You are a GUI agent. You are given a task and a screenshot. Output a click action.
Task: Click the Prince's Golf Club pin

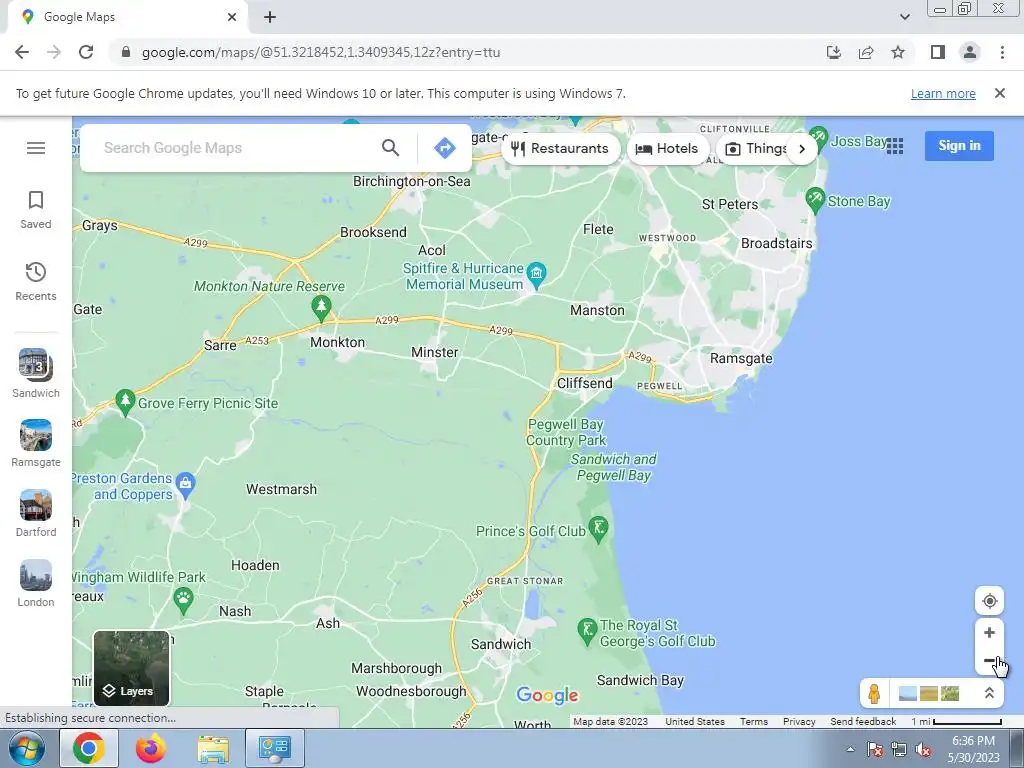[598, 529]
